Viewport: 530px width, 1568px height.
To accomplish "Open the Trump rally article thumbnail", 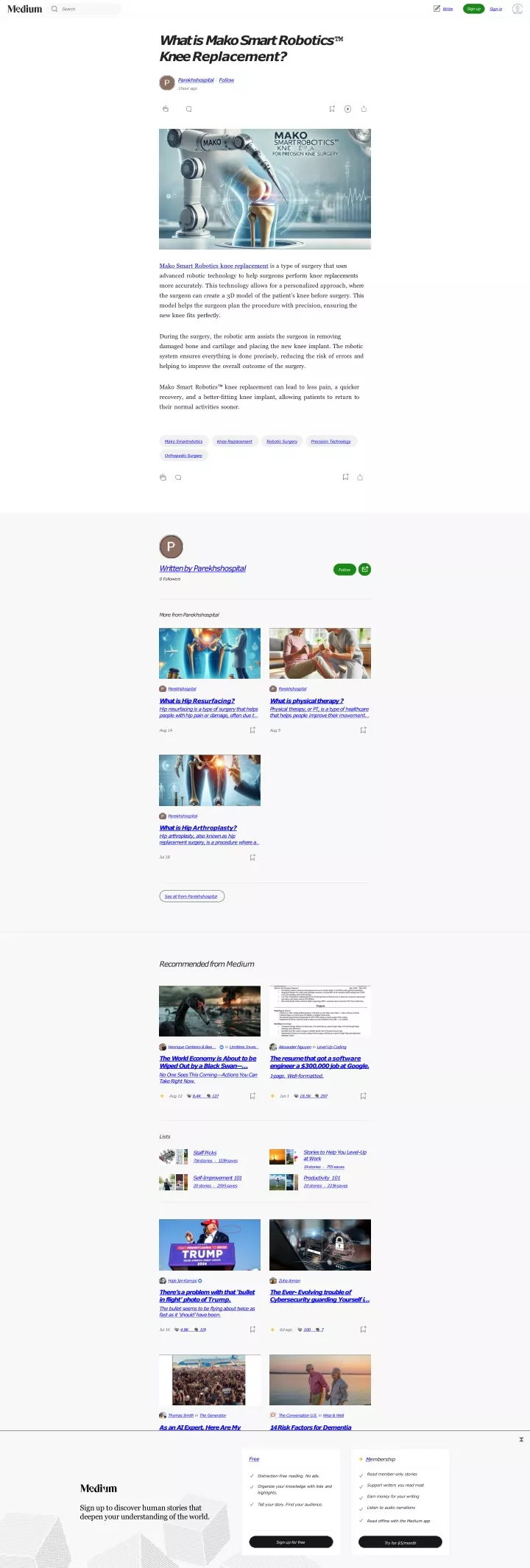I will (x=210, y=1245).
